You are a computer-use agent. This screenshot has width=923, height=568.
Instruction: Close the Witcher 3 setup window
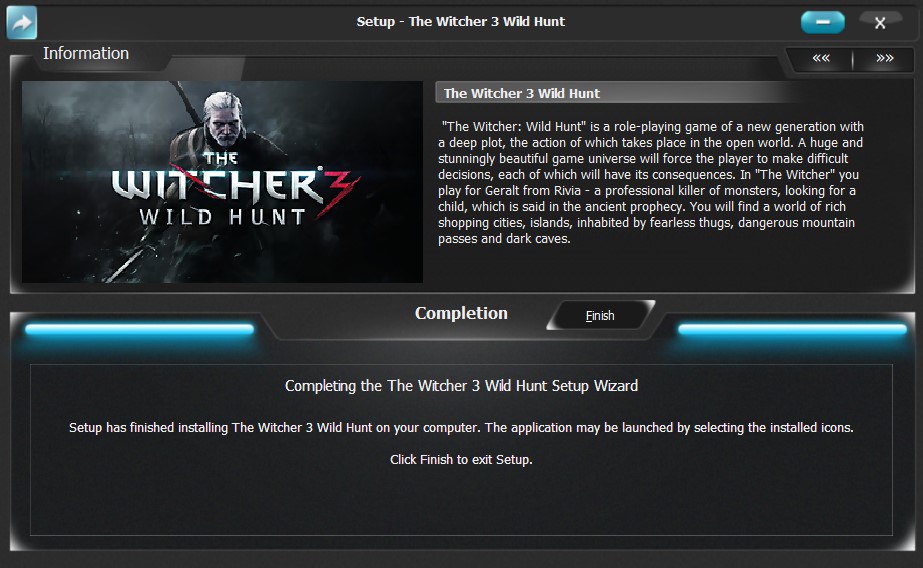(x=880, y=22)
